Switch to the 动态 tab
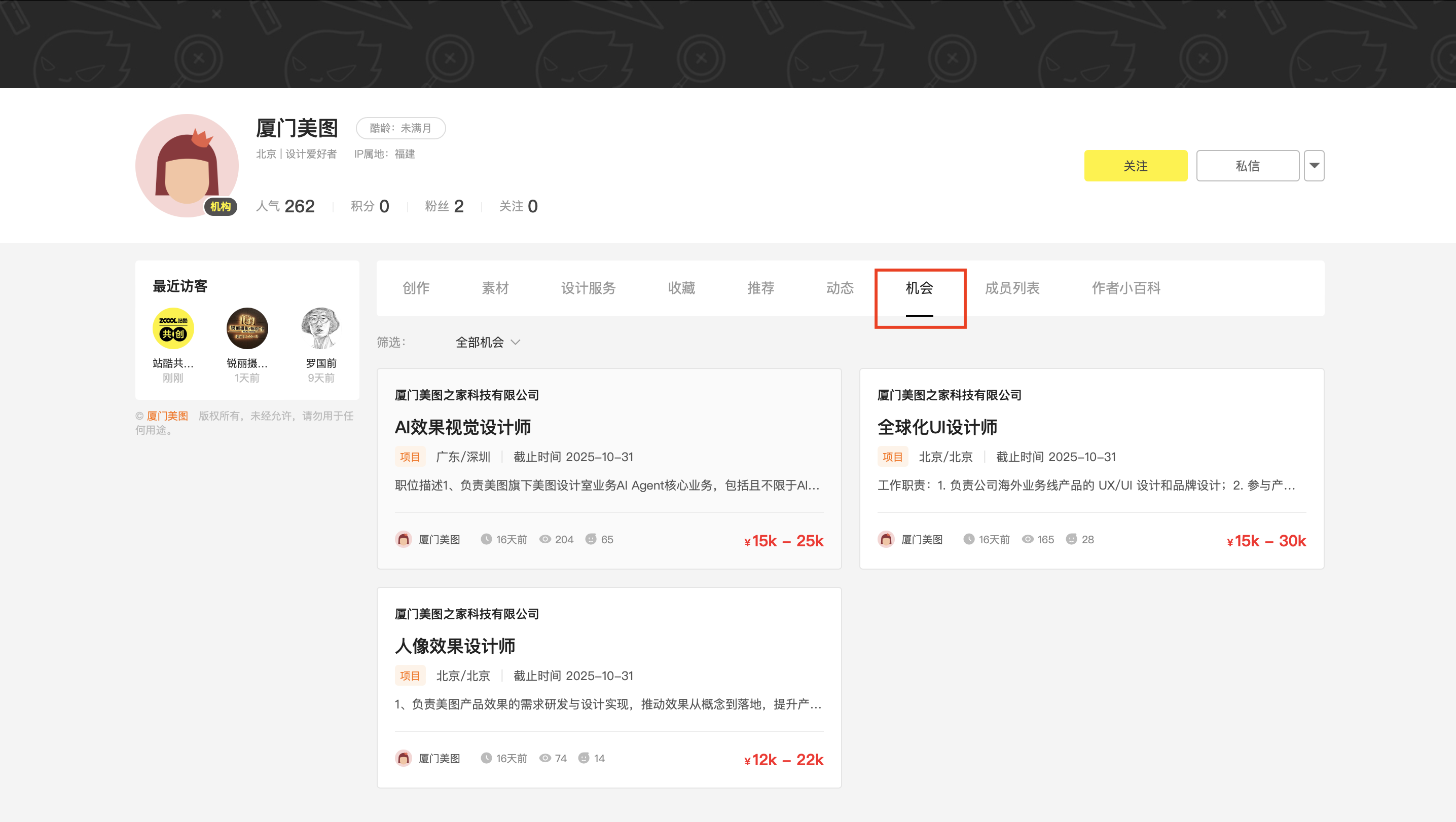The height and width of the screenshot is (822, 1456). coord(840,288)
